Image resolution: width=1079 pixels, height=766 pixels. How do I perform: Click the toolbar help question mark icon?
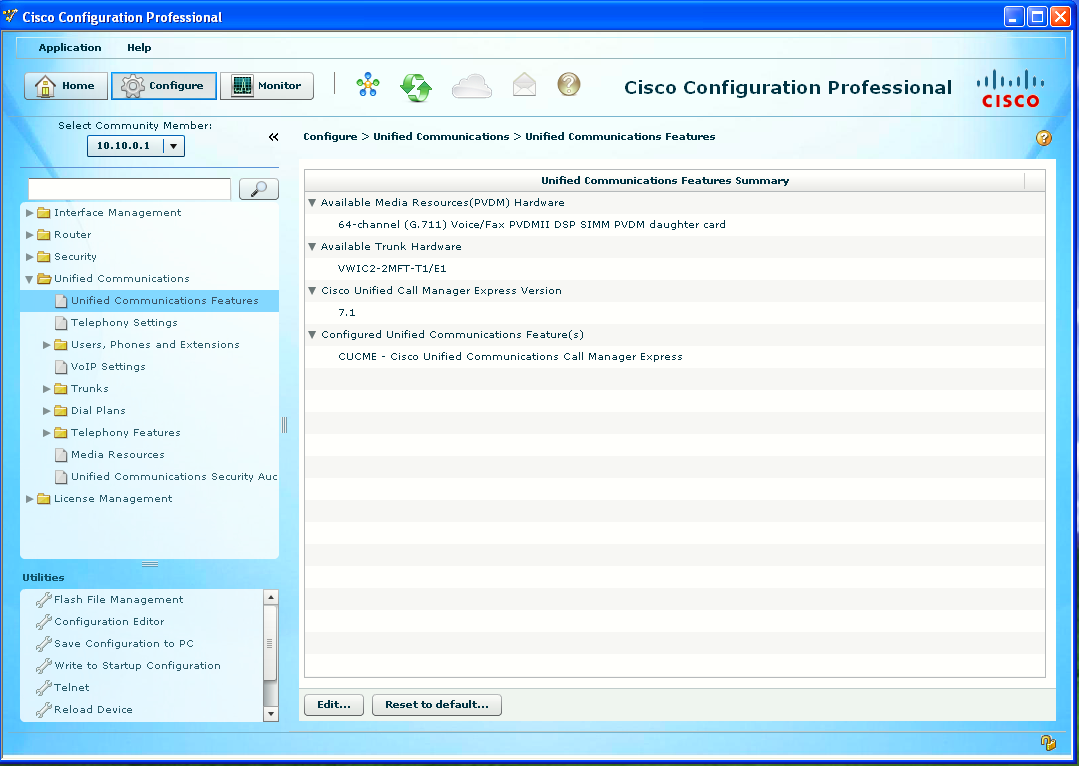coord(568,84)
